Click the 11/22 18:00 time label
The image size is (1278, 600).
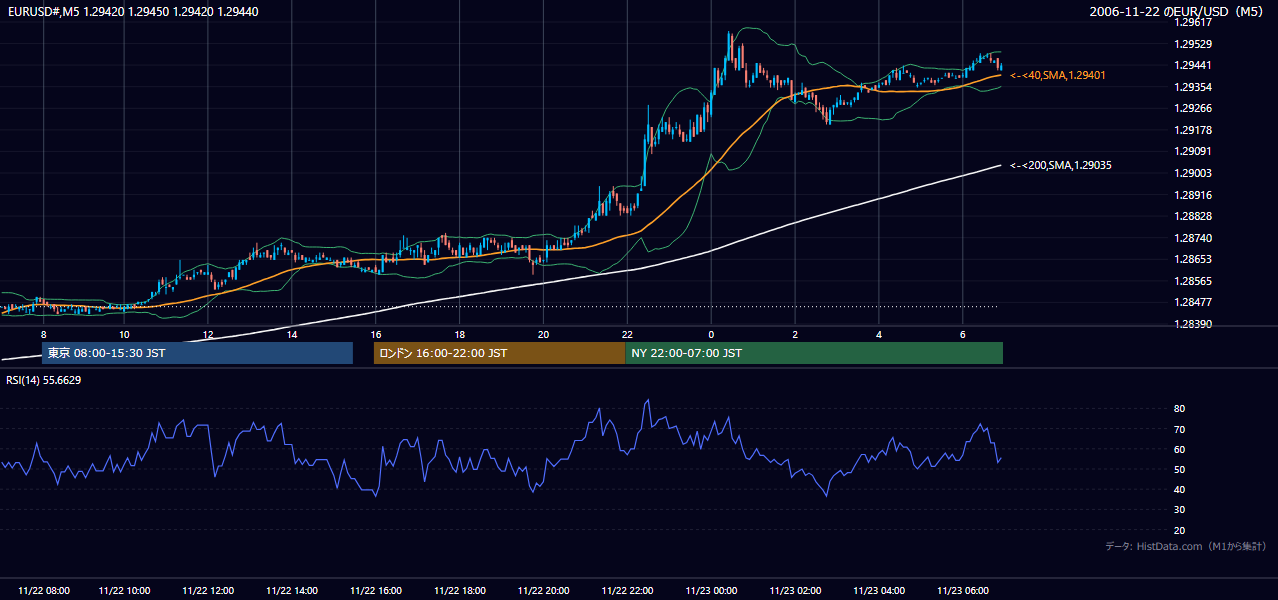(460, 591)
